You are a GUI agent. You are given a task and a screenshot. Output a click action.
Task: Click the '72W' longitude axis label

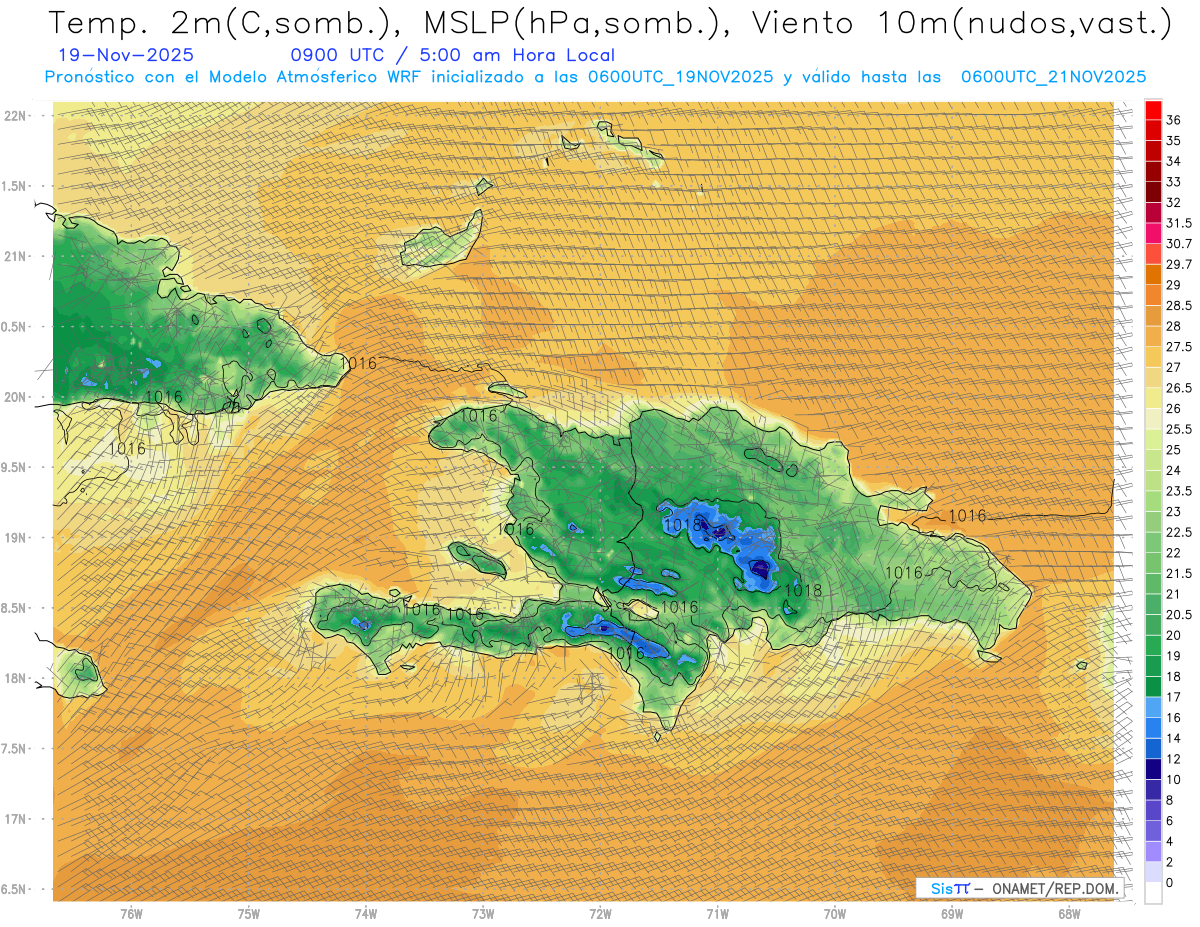[x=600, y=913]
